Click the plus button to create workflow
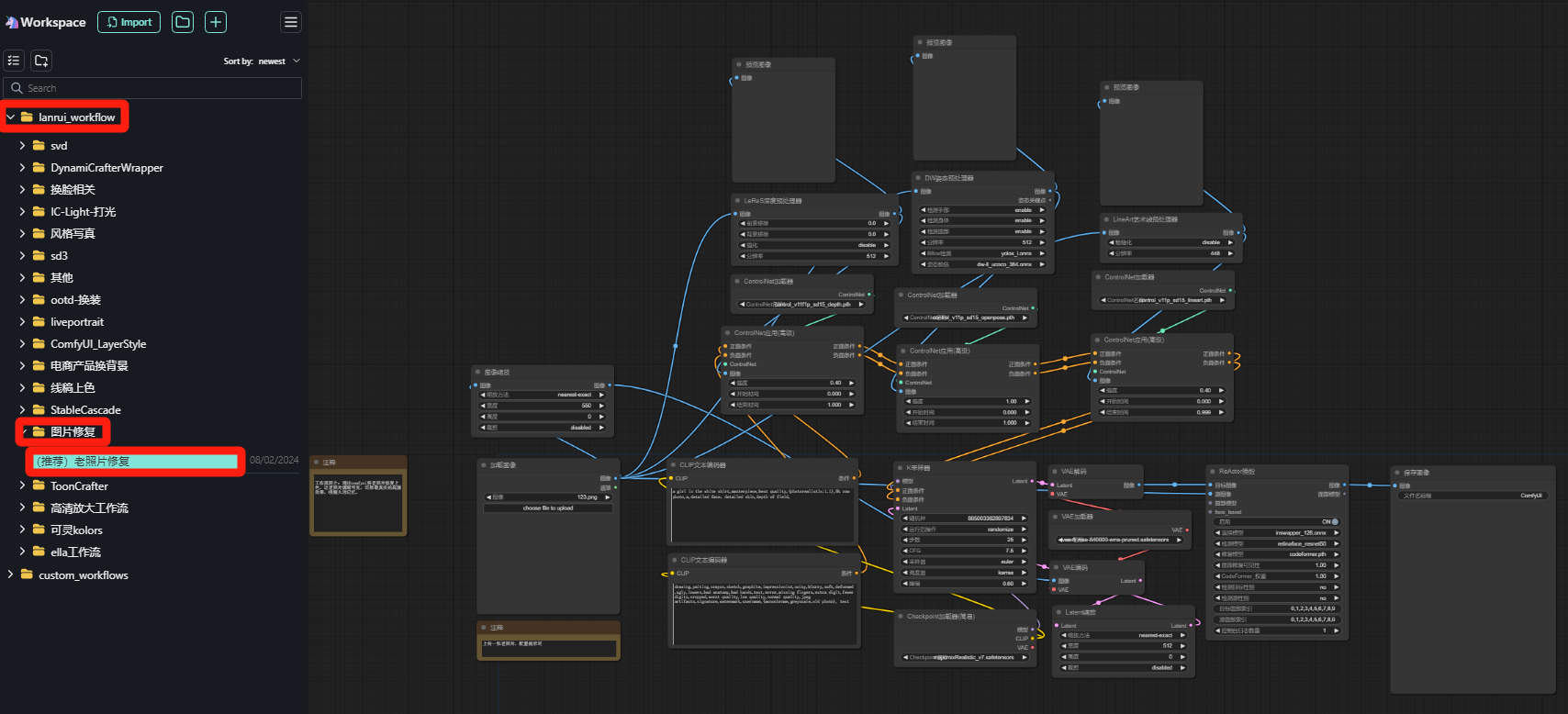 pos(216,22)
